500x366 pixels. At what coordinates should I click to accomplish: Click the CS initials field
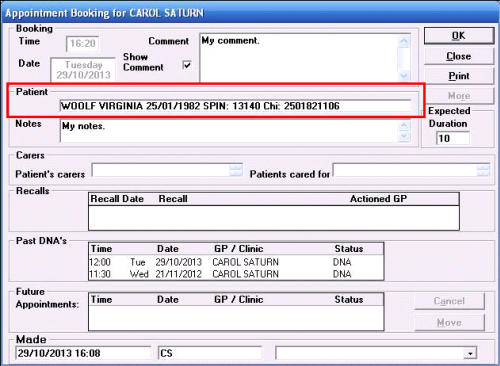[x=210, y=353]
